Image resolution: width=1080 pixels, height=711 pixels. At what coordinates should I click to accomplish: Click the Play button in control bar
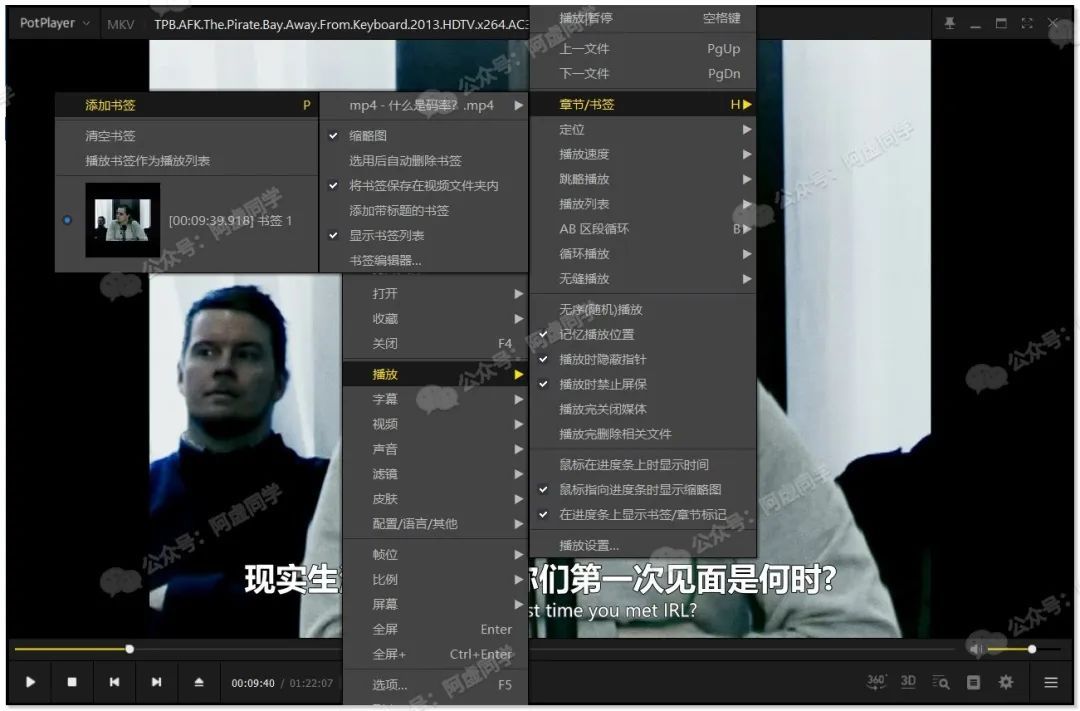click(x=30, y=682)
